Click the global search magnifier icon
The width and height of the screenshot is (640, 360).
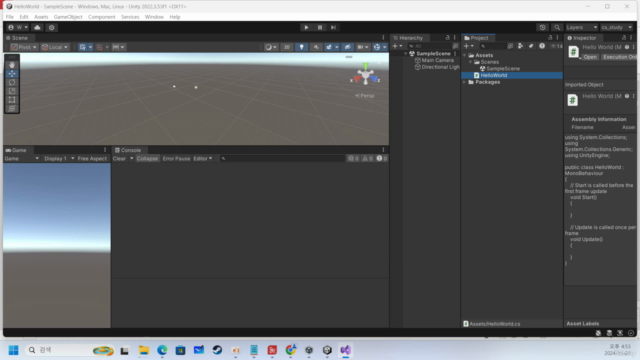[557, 27]
